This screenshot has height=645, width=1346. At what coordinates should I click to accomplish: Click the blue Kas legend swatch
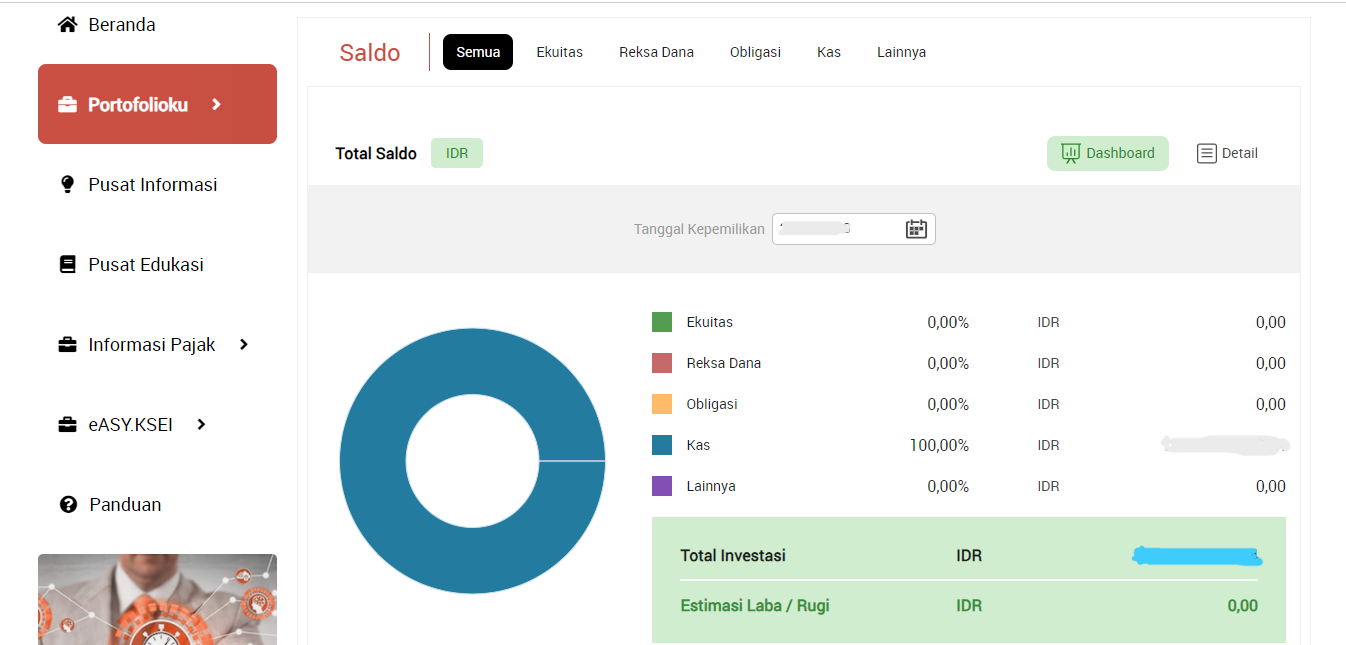click(662, 445)
